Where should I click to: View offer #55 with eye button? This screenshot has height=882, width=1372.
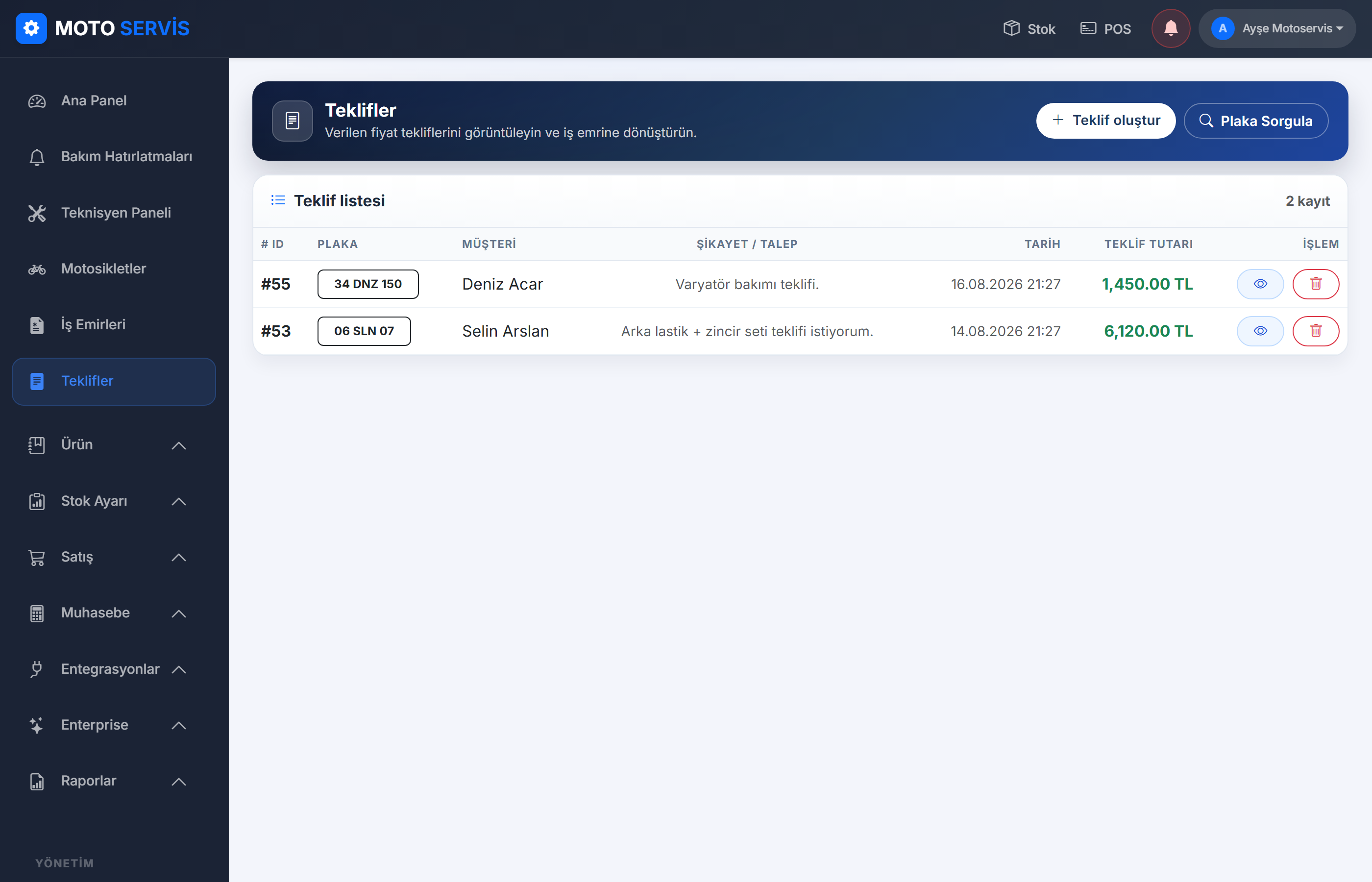click(1260, 284)
